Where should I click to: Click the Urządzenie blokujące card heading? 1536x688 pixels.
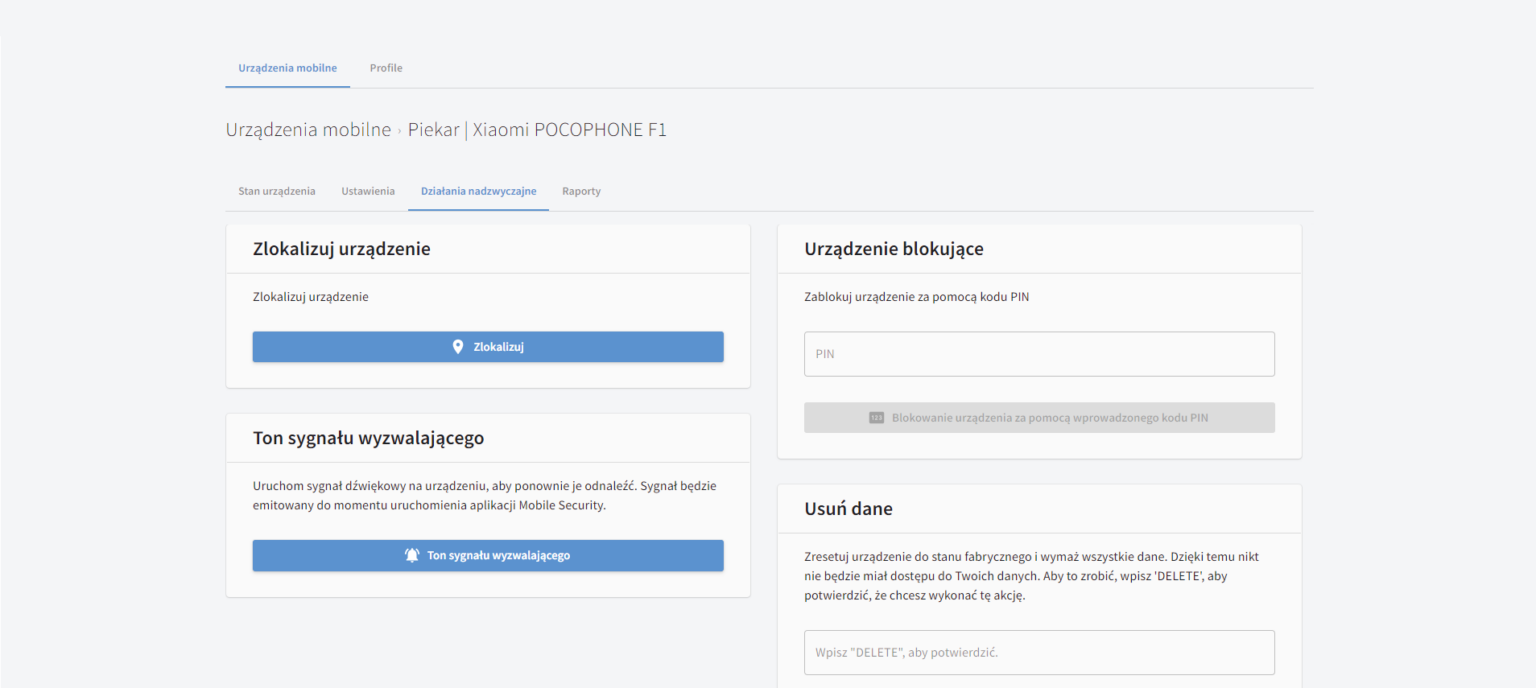(x=893, y=249)
